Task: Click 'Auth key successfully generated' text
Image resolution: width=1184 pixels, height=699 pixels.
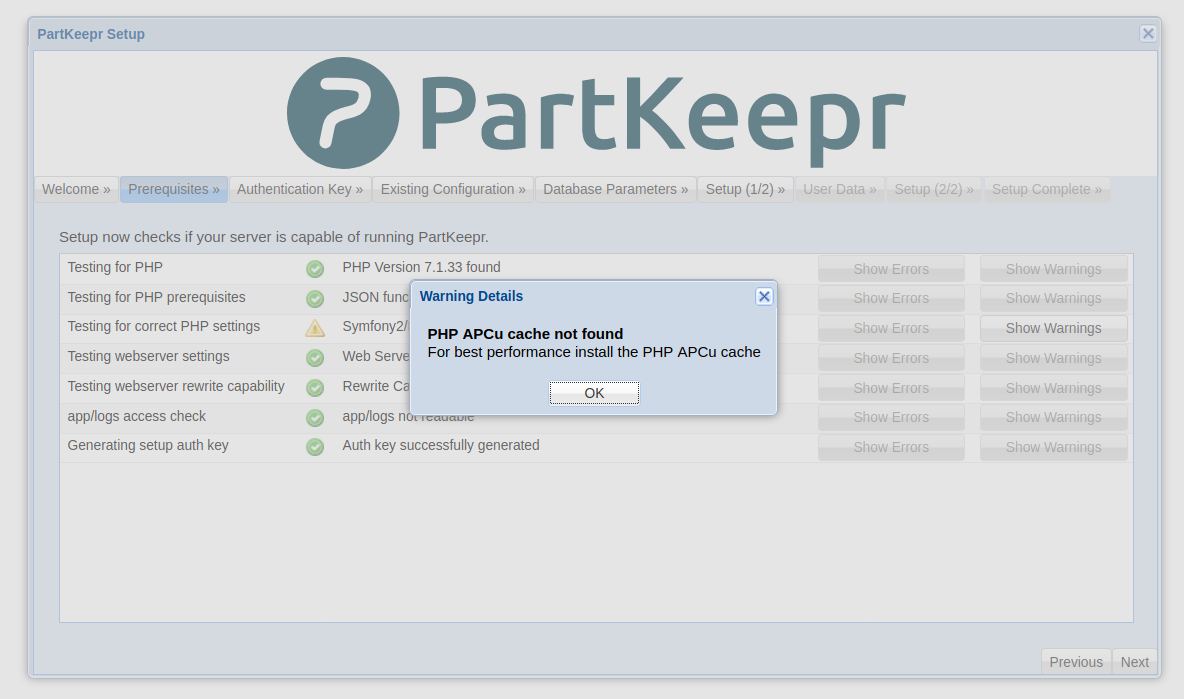Action: 441,445
